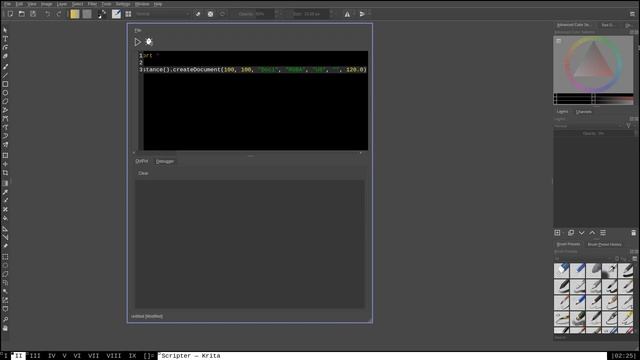This screenshot has width=640, height=360.
Task: Click the brush preset Search field
Action: pos(594,338)
